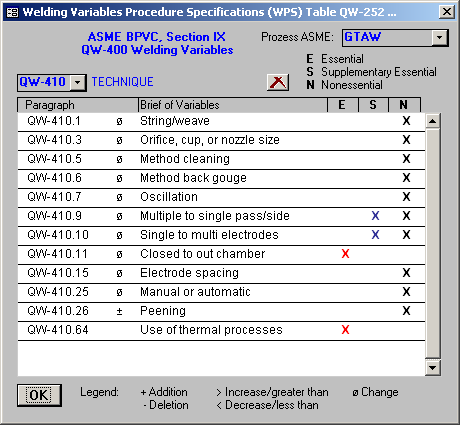Click the vertical scrollbar track

point(433,244)
